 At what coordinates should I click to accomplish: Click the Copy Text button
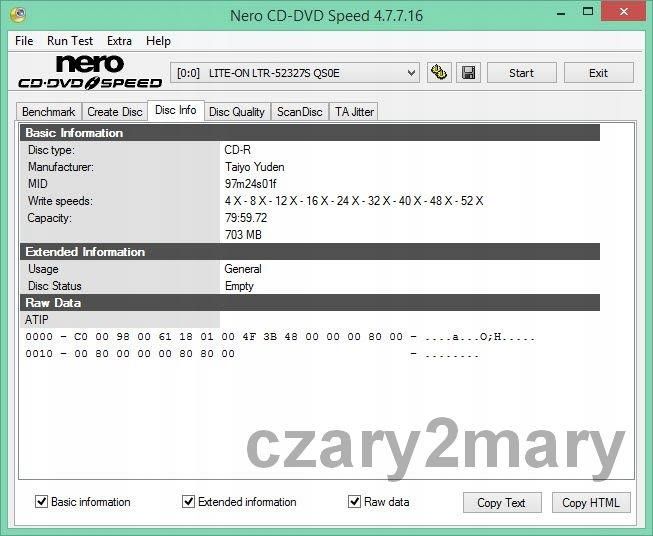502,503
